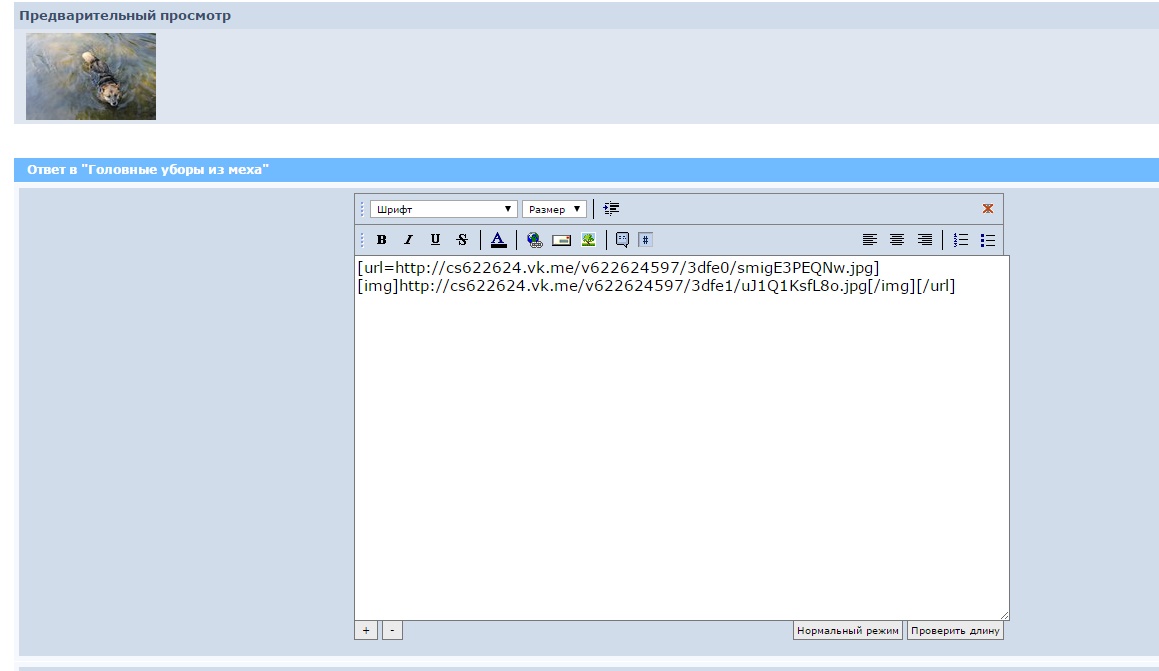Open the text color picker
The image size is (1159, 671).
click(x=499, y=239)
